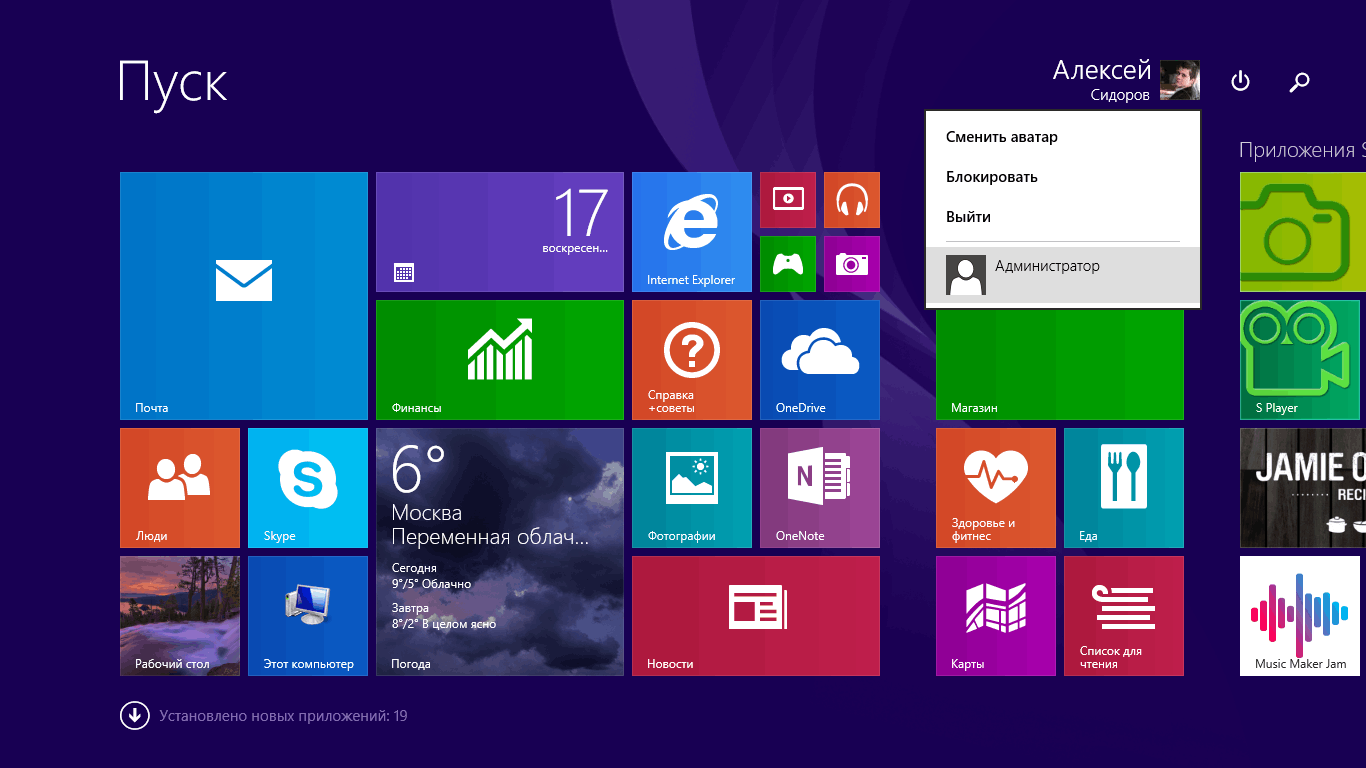This screenshot has width=1366, height=768.
Task: Click the Алексей Сидоров account name
Action: click(1102, 81)
